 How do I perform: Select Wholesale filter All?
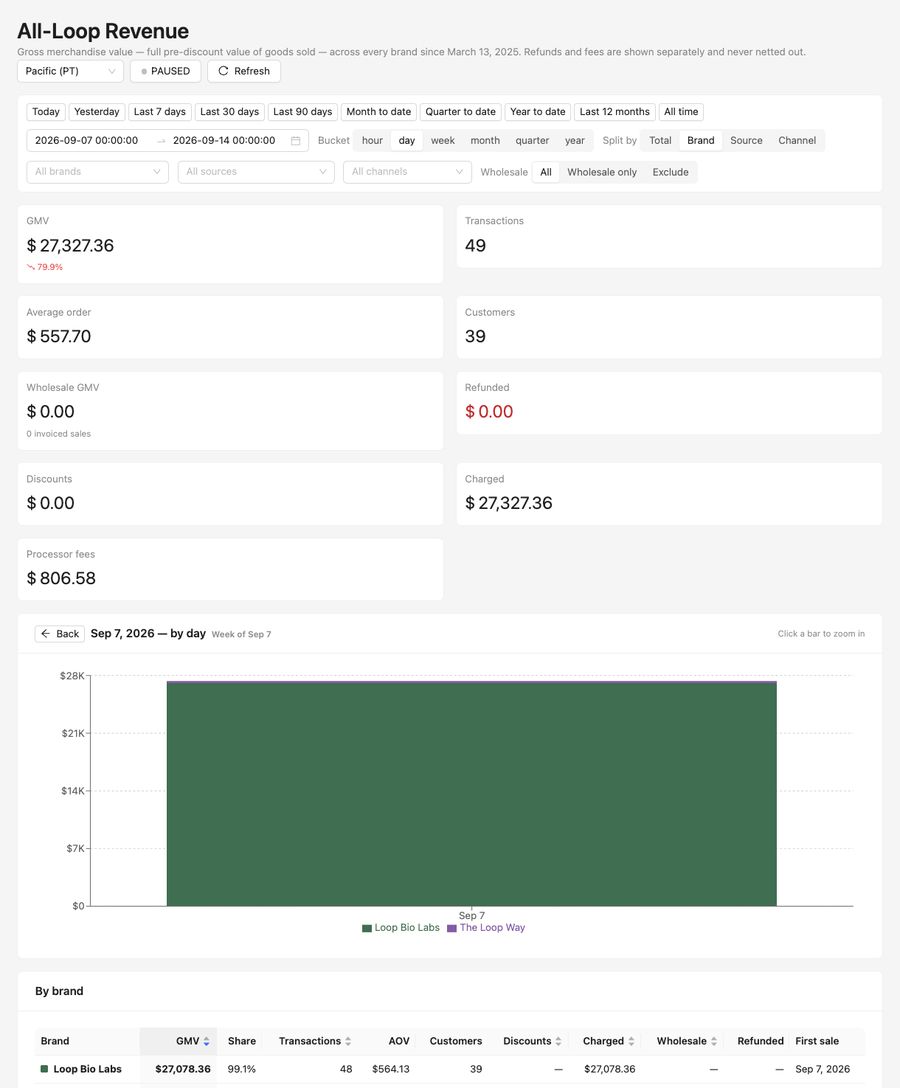tap(546, 172)
